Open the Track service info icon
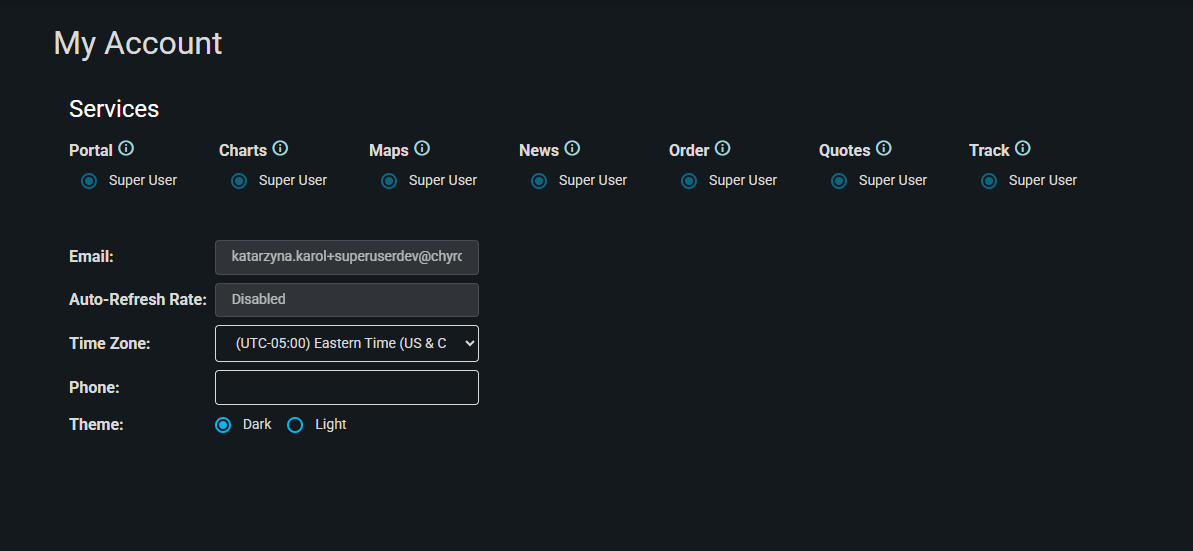The image size is (1193, 551). tap(1023, 149)
